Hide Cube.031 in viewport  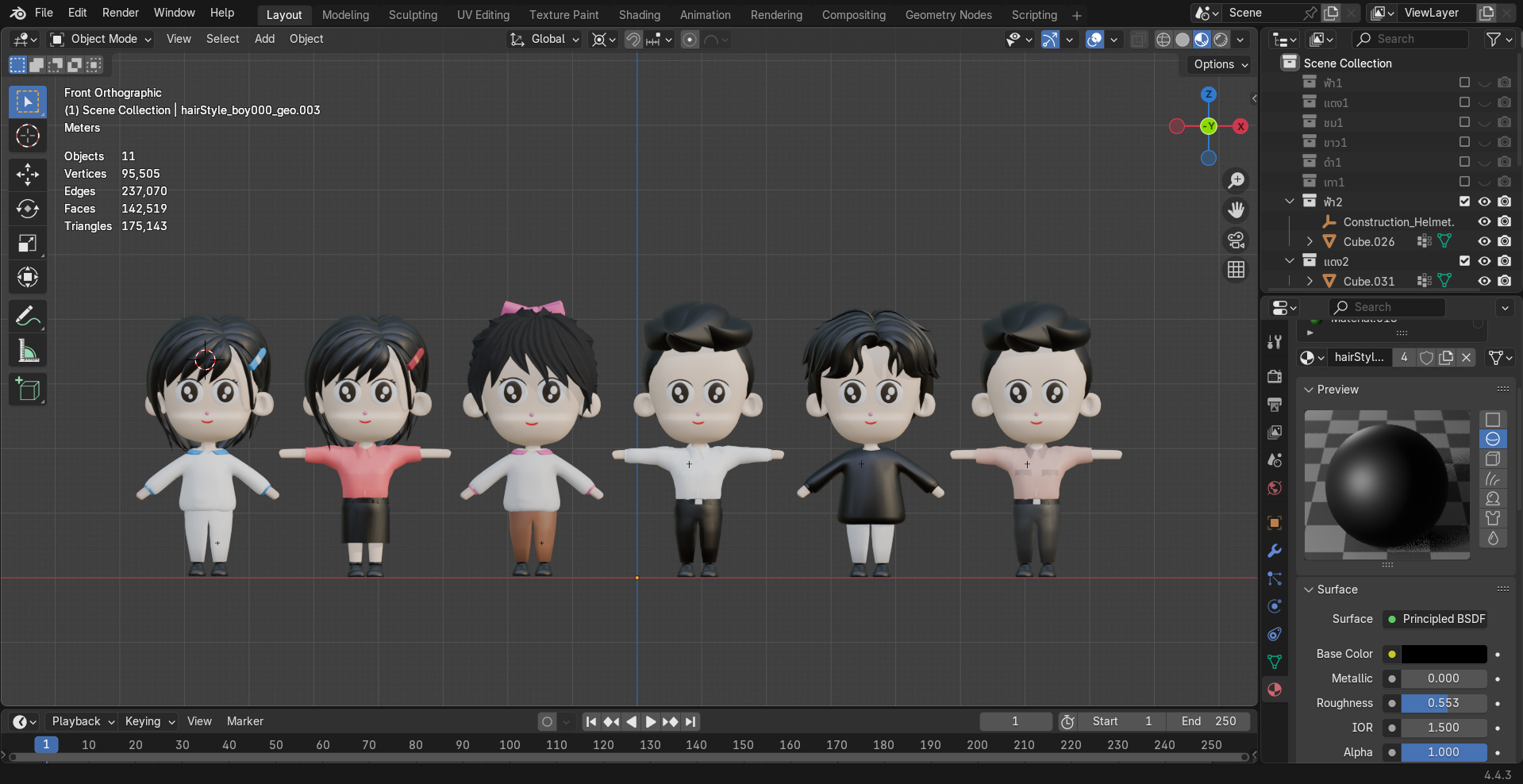point(1484,281)
